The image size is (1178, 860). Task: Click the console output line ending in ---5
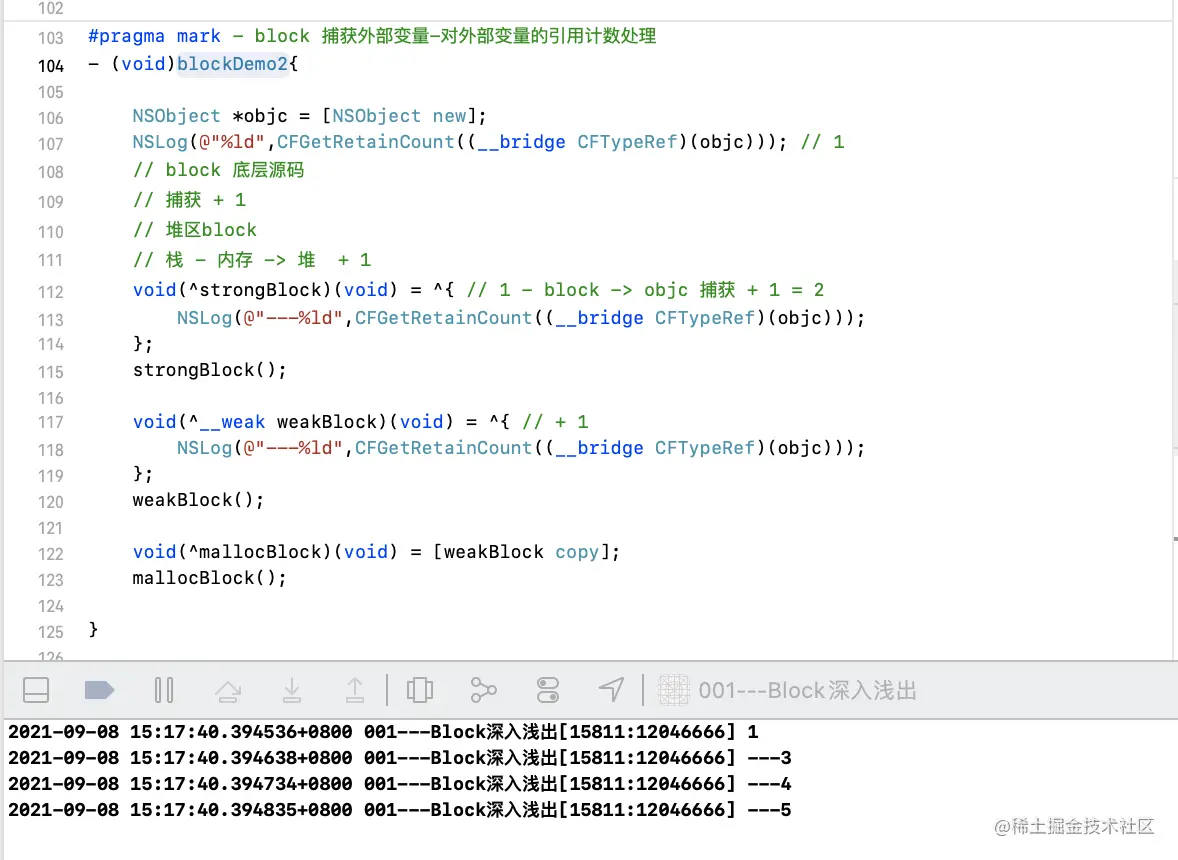(400, 810)
